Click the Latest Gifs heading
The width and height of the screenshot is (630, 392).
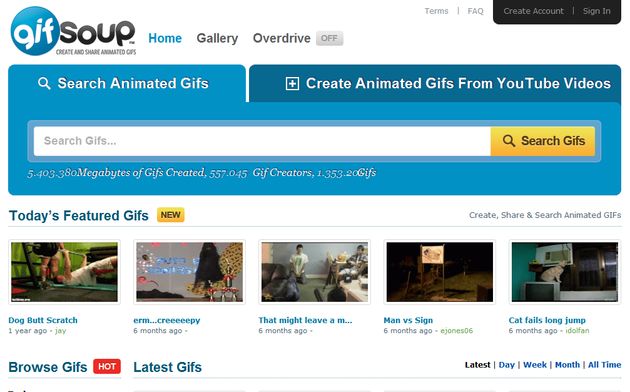(168, 367)
